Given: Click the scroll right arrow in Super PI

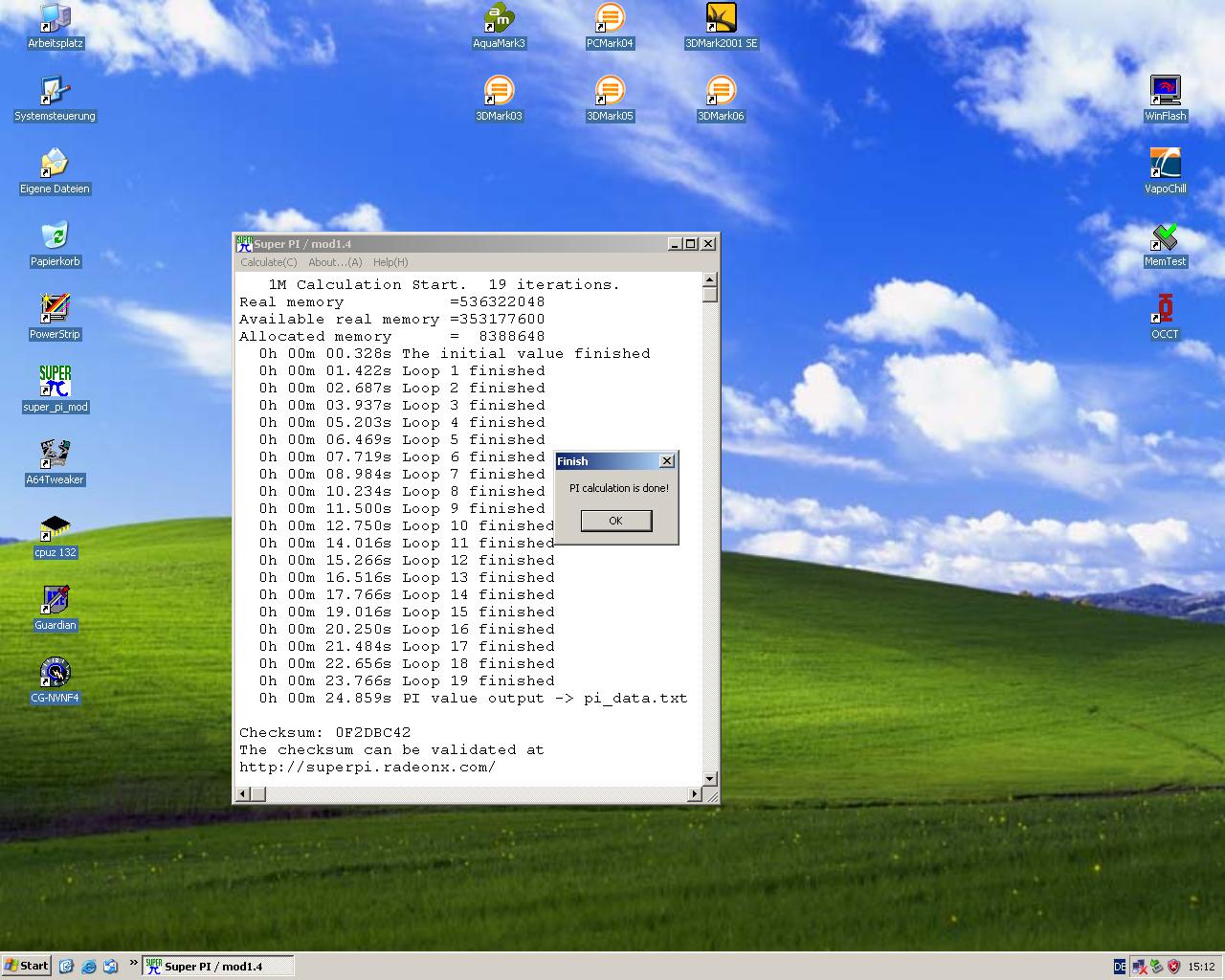Looking at the screenshot, I should pos(695,794).
